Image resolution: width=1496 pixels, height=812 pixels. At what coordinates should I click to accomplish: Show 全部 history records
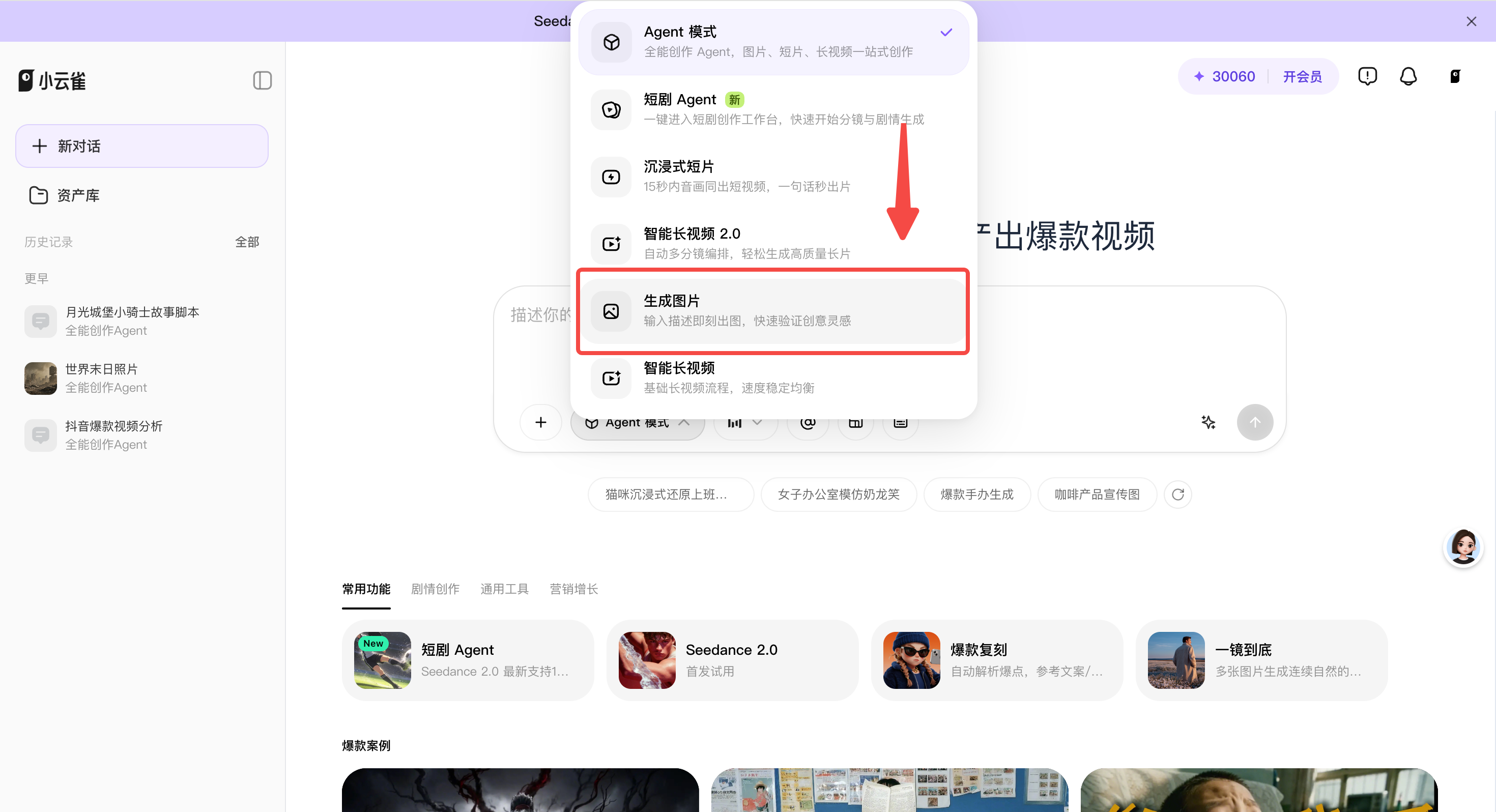[247, 242]
